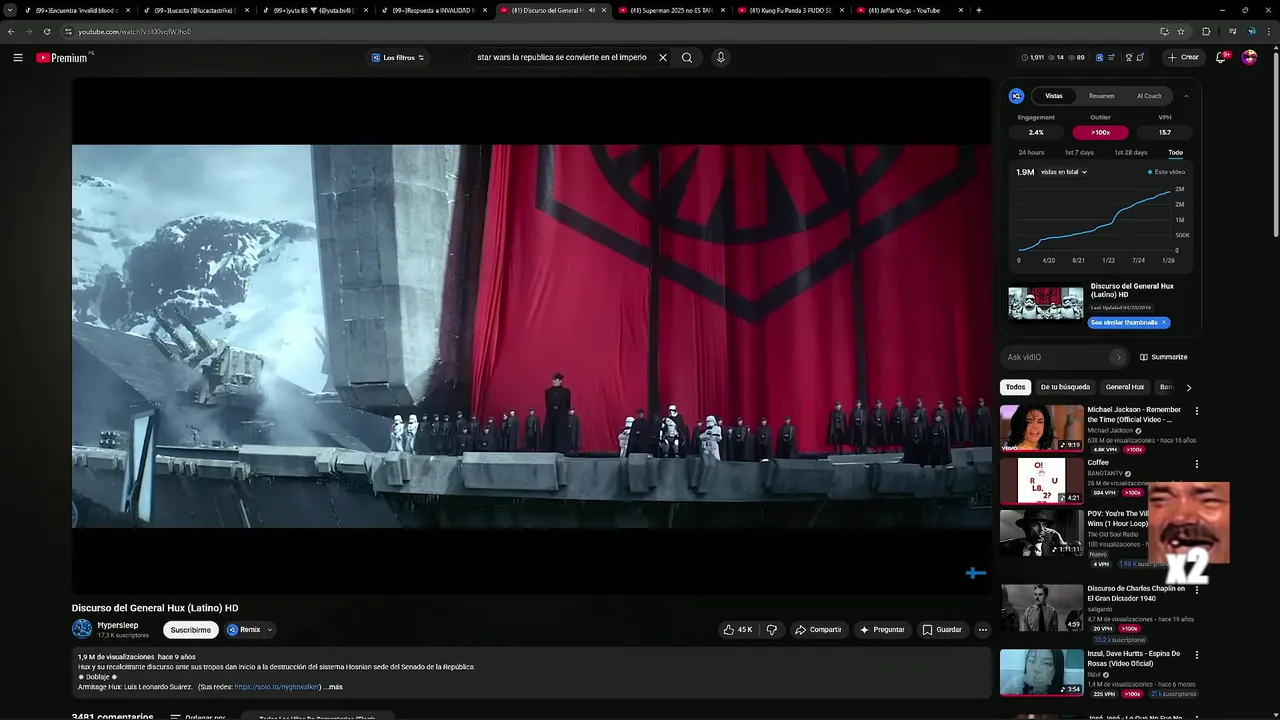Click the browser address bar
Image resolution: width=1280 pixels, height=720 pixels.
(600, 31)
